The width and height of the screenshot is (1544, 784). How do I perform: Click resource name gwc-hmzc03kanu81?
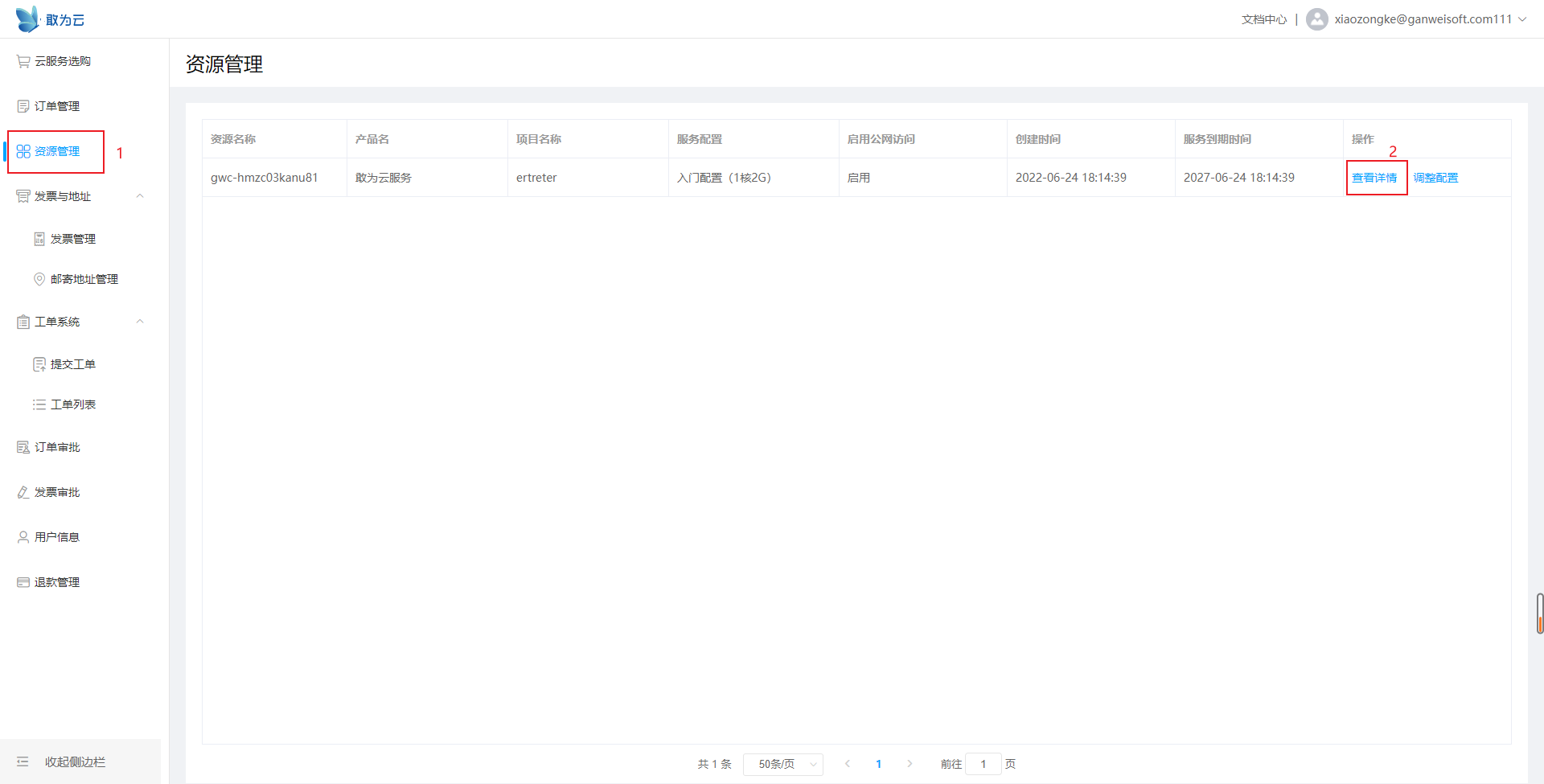click(265, 178)
